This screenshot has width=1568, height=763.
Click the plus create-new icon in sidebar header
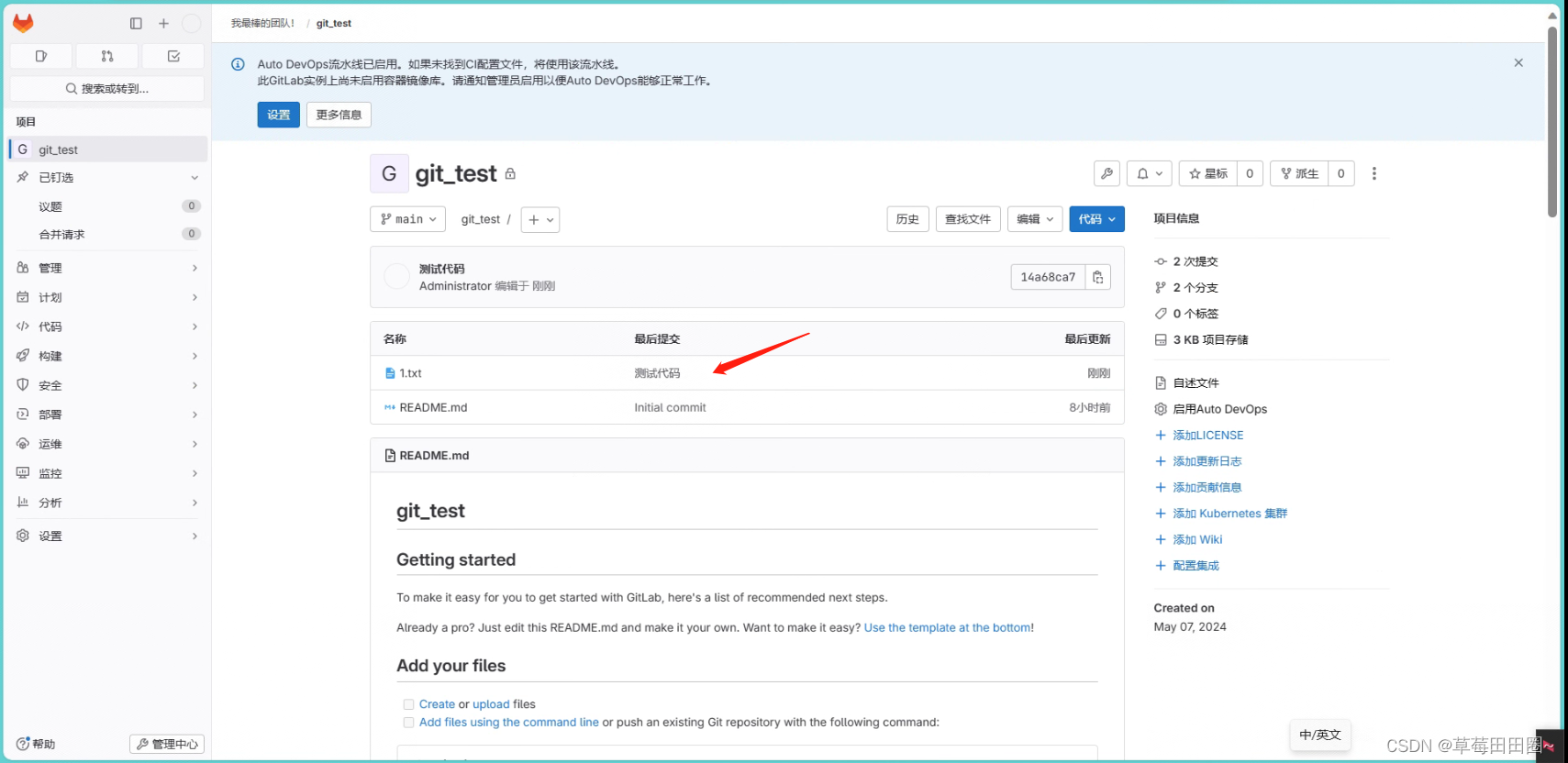tap(163, 23)
